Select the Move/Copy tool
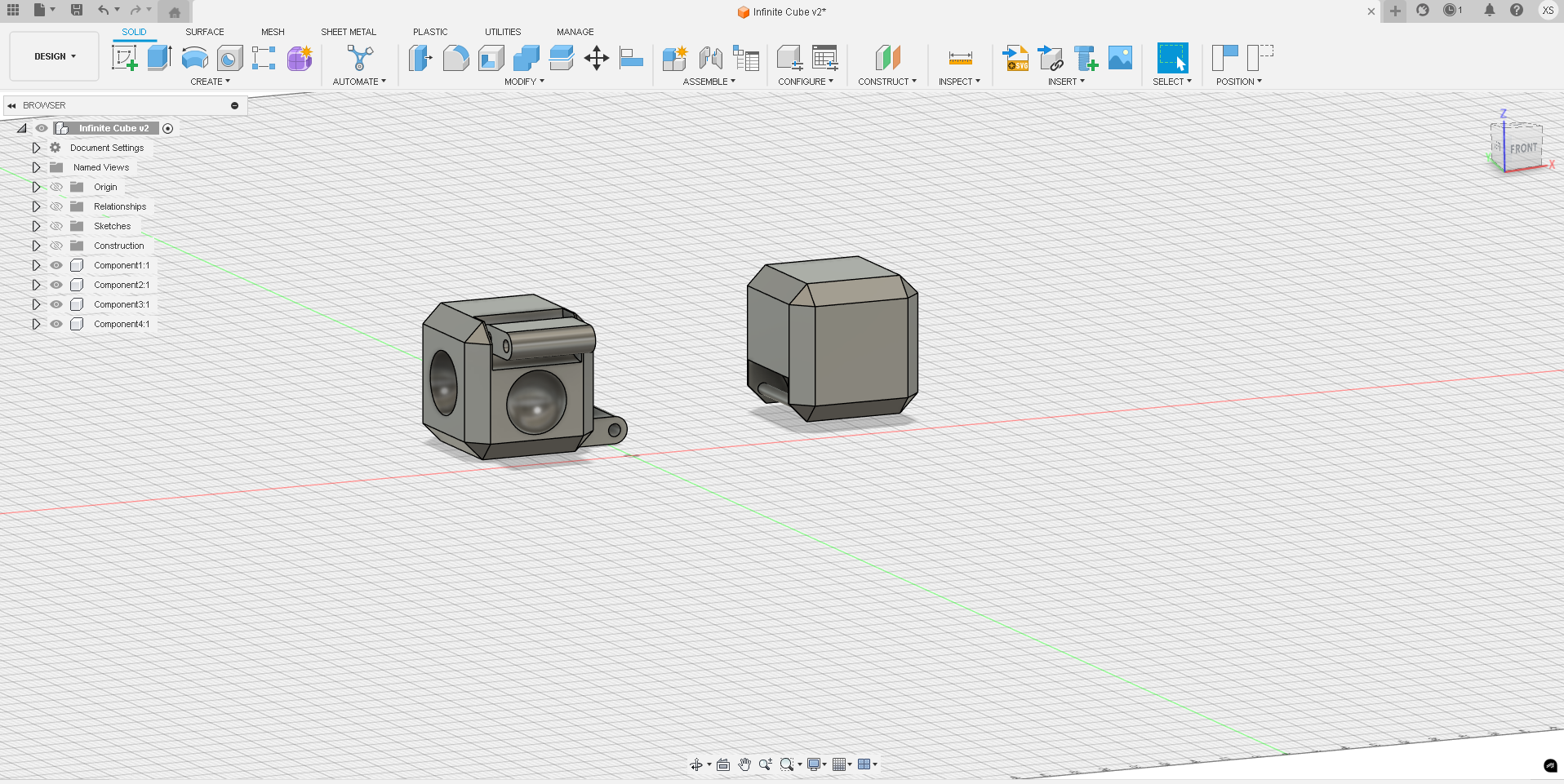The image size is (1564, 784). coord(597,58)
